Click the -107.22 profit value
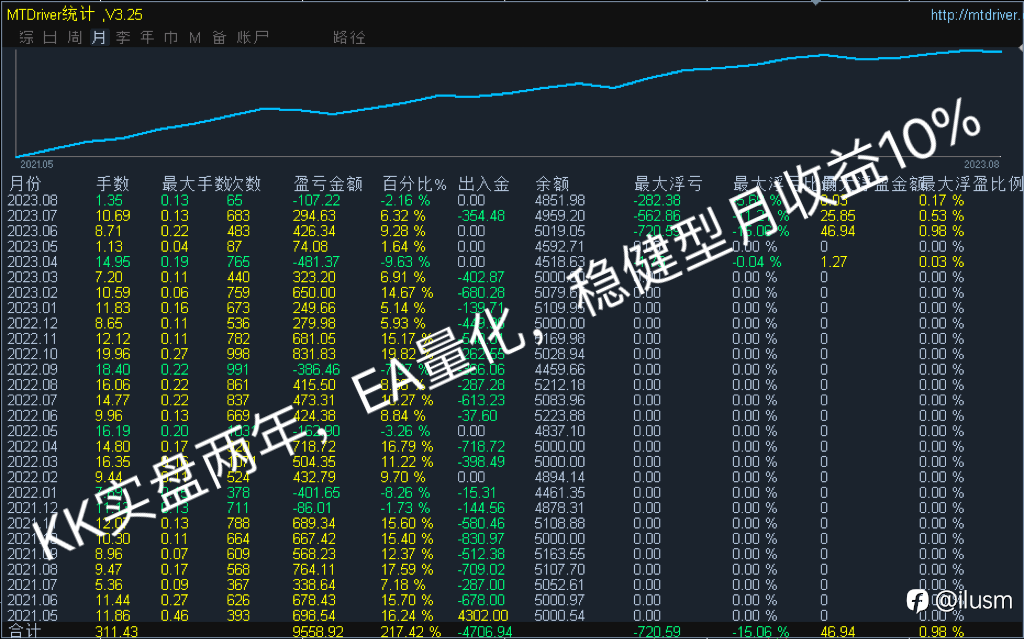Screen dimensions: 1024x639 tap(316, 201)
